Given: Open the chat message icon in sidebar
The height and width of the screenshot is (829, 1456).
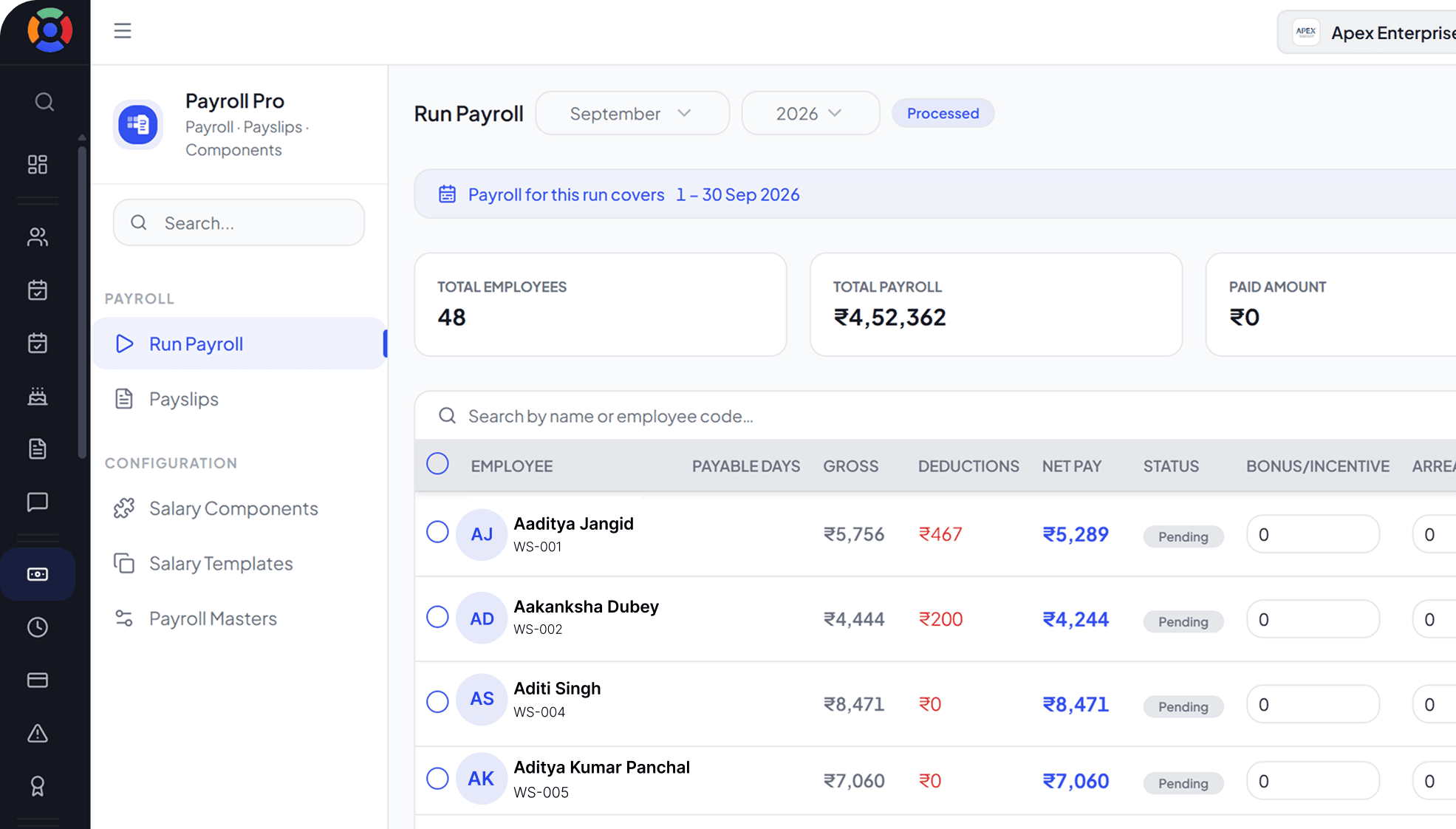Looking at the screenshot, I should [38, 502].
